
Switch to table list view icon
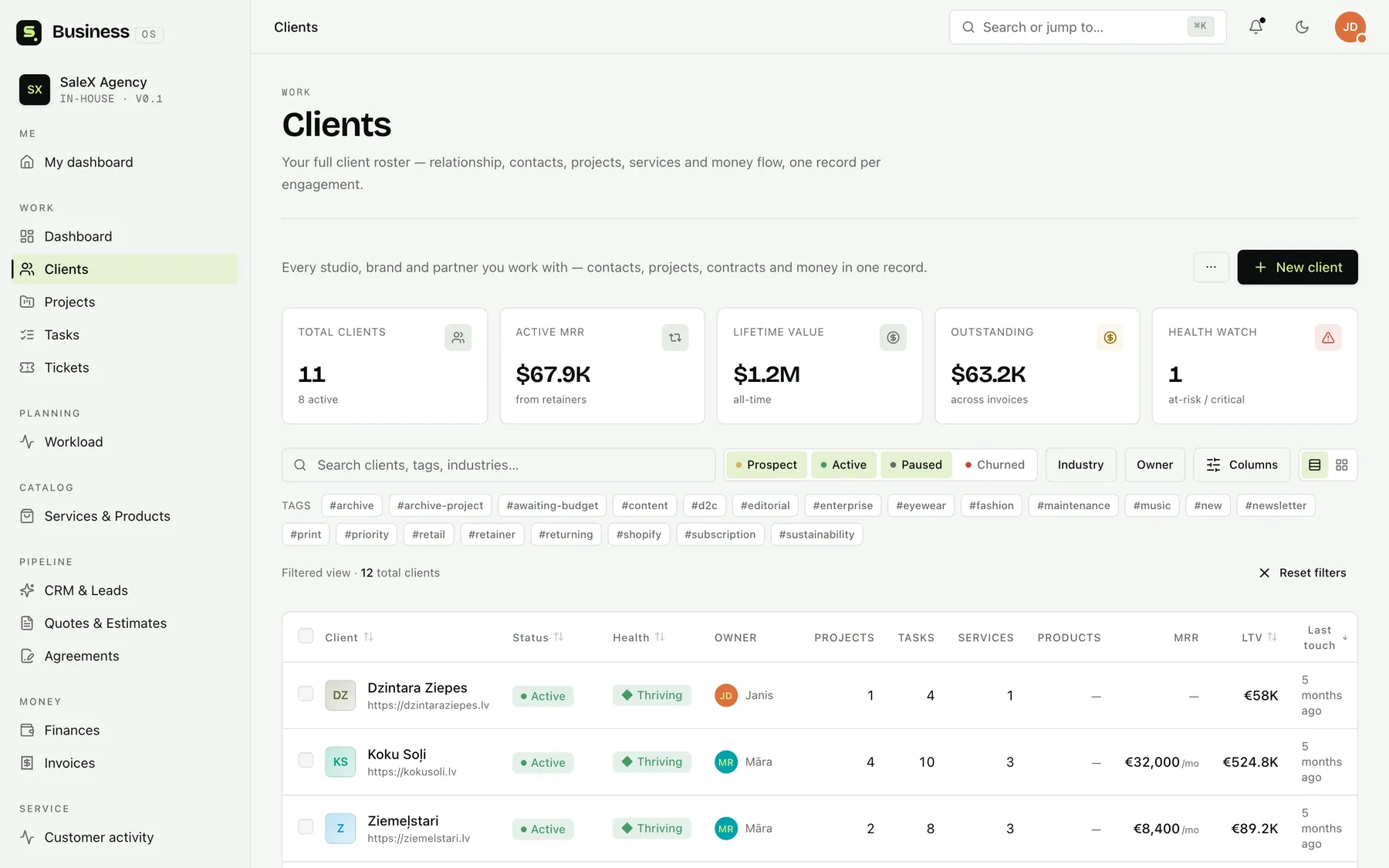tap(1315, 464)
